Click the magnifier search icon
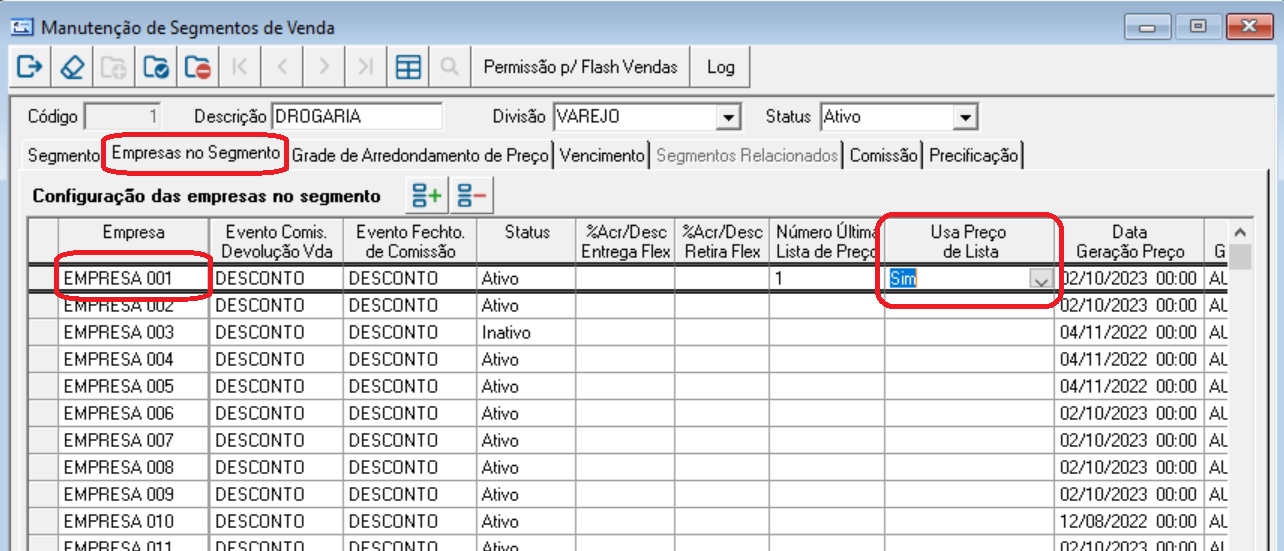The image size is (1284, 551). click(x=450, y=67)
